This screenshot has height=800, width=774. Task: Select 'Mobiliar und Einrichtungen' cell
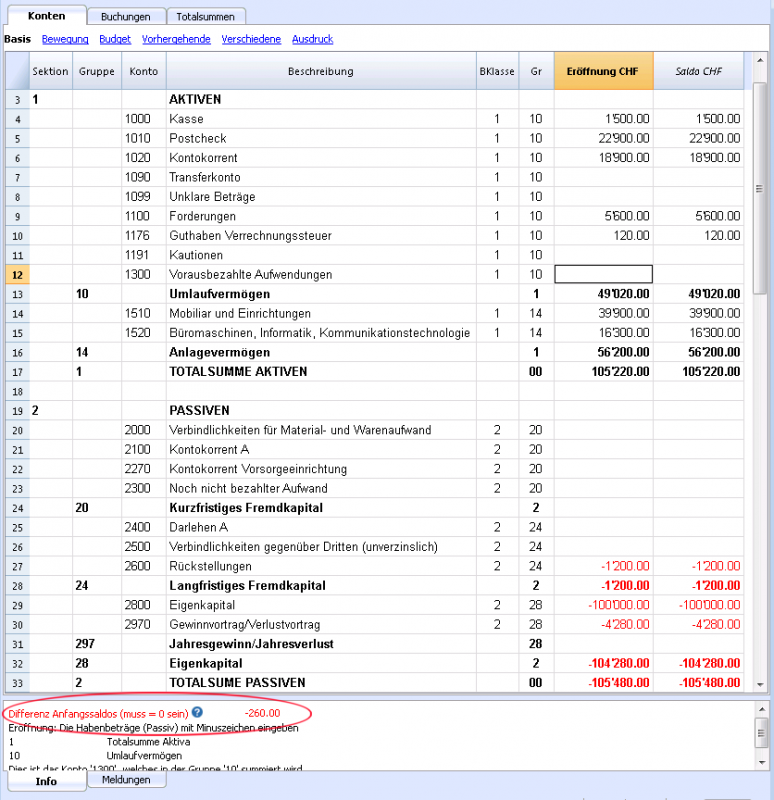click(321, 313)
